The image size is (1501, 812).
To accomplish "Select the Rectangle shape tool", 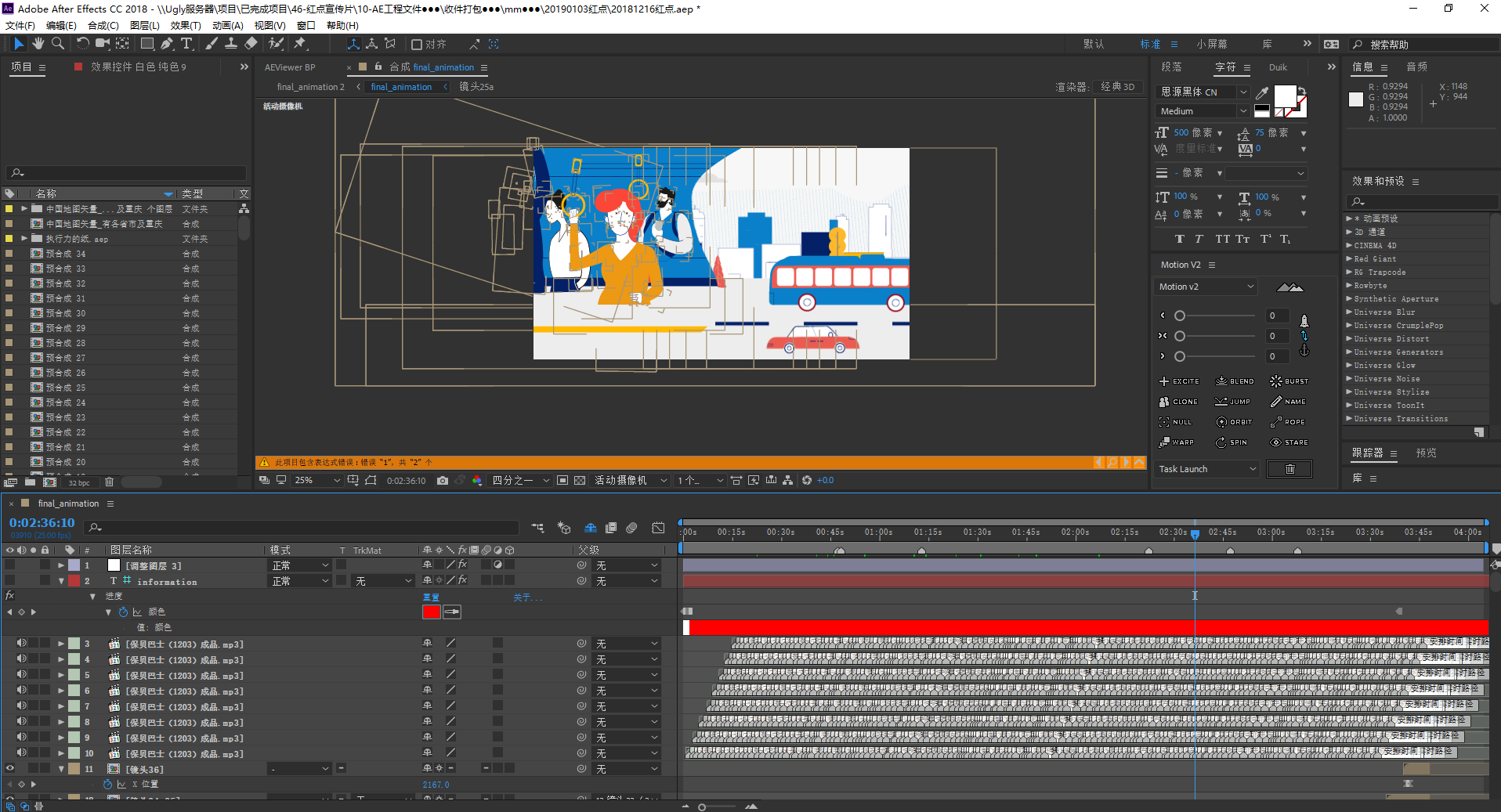I will [x=146, y=44].
